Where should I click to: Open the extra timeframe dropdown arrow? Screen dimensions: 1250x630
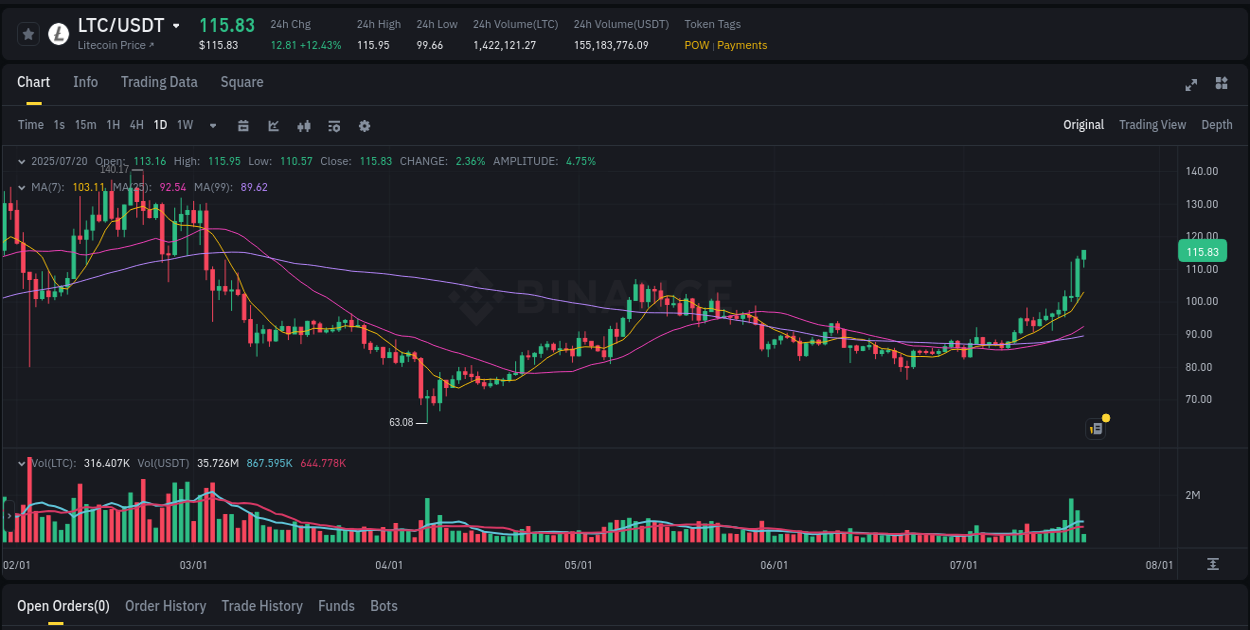tap(211, 125)
